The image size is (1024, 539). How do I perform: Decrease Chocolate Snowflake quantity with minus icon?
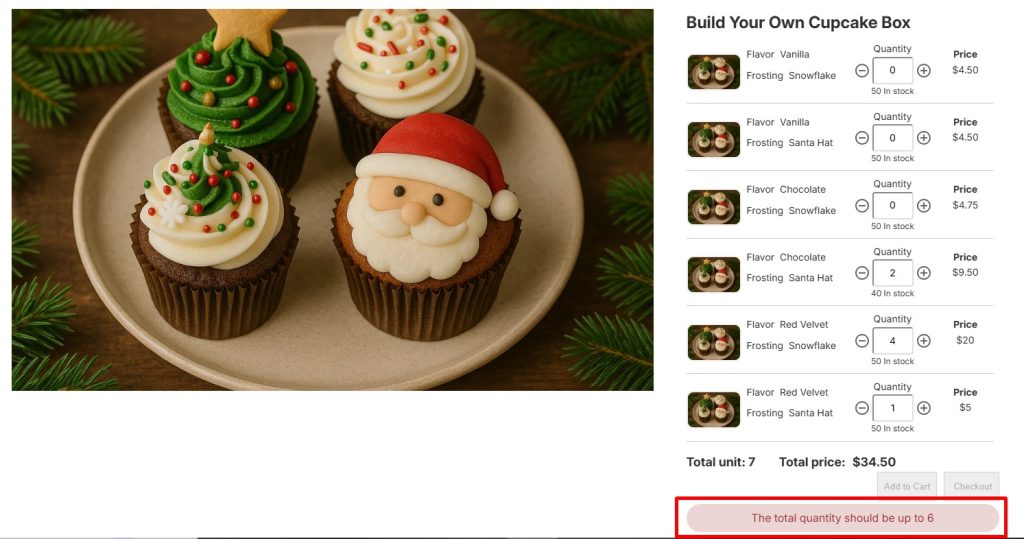[862, 206]
